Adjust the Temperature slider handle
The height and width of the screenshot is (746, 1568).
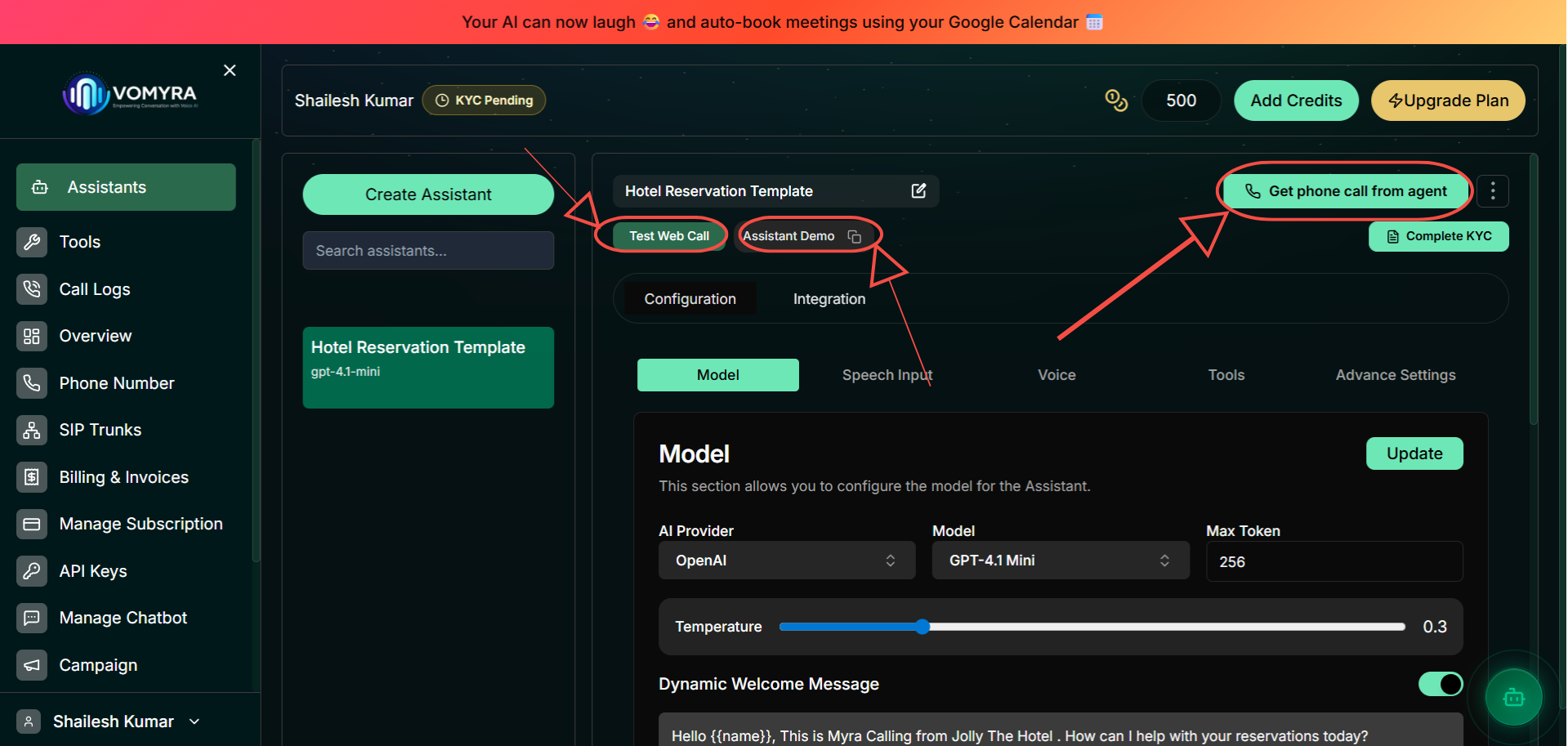coord(922,627)
